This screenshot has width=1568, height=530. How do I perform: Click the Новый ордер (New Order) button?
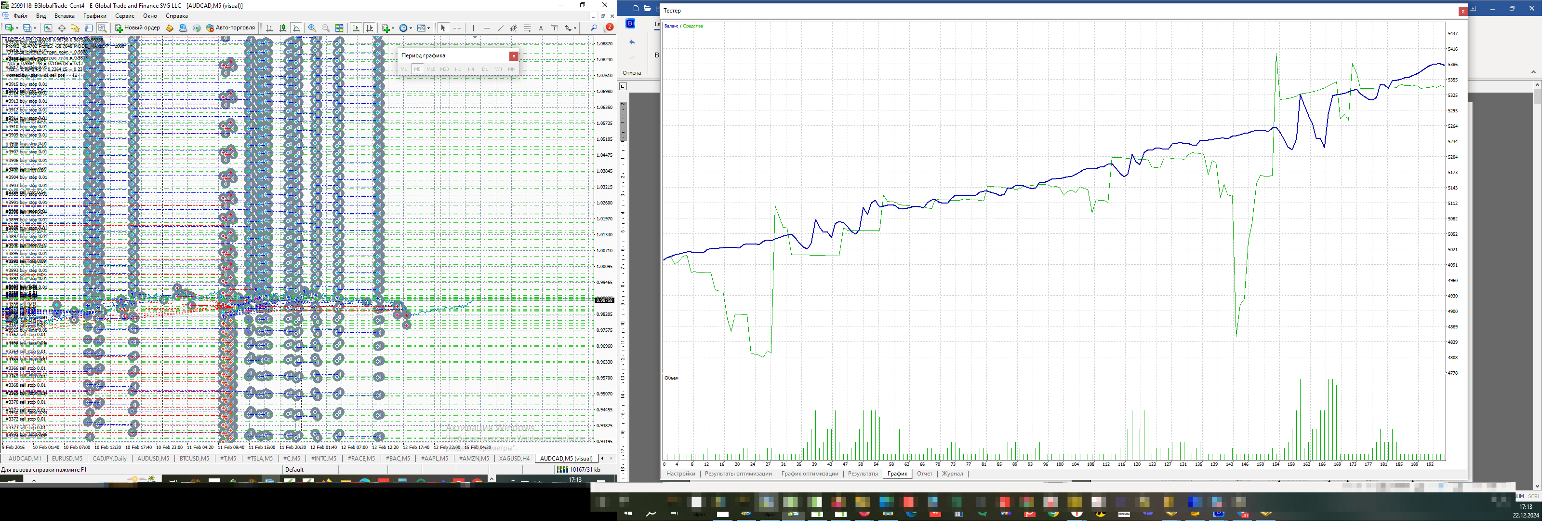click(137, 28)
